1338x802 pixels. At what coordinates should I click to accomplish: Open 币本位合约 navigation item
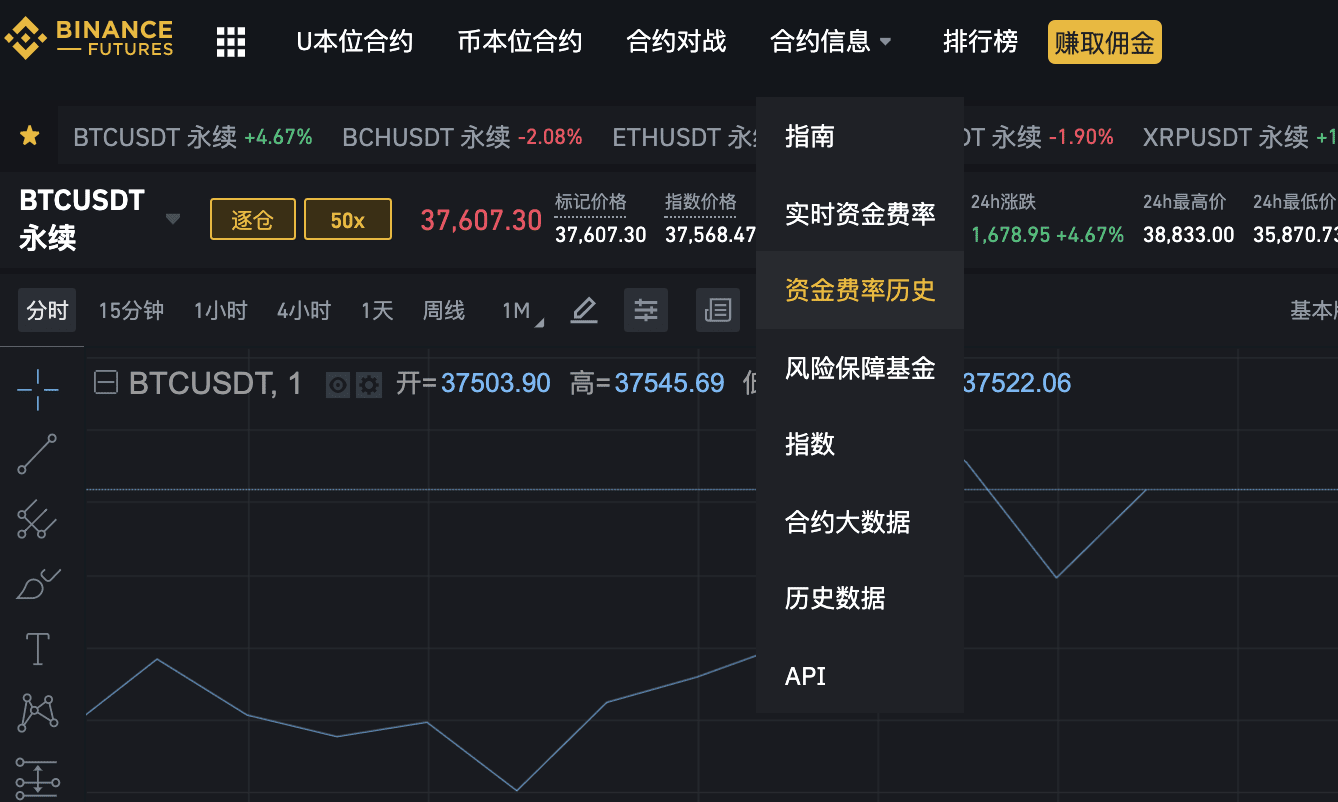(519, 42)
